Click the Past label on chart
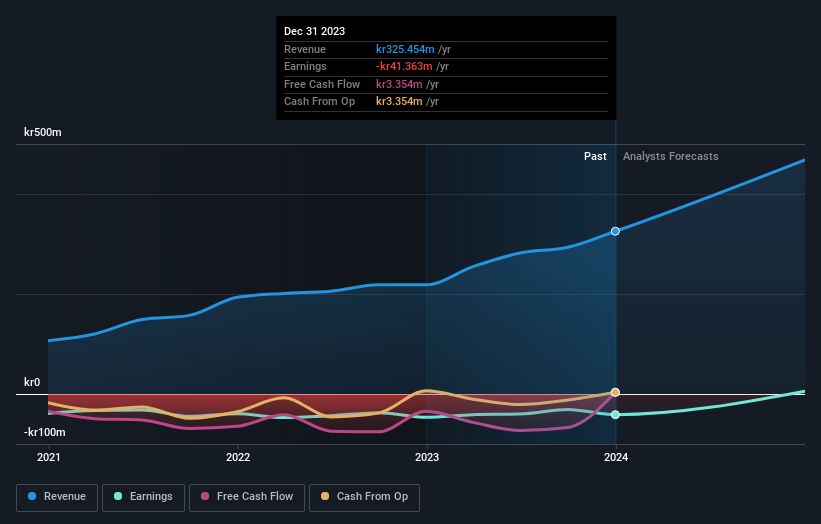 pyautogui.click(x=595, y=157)
